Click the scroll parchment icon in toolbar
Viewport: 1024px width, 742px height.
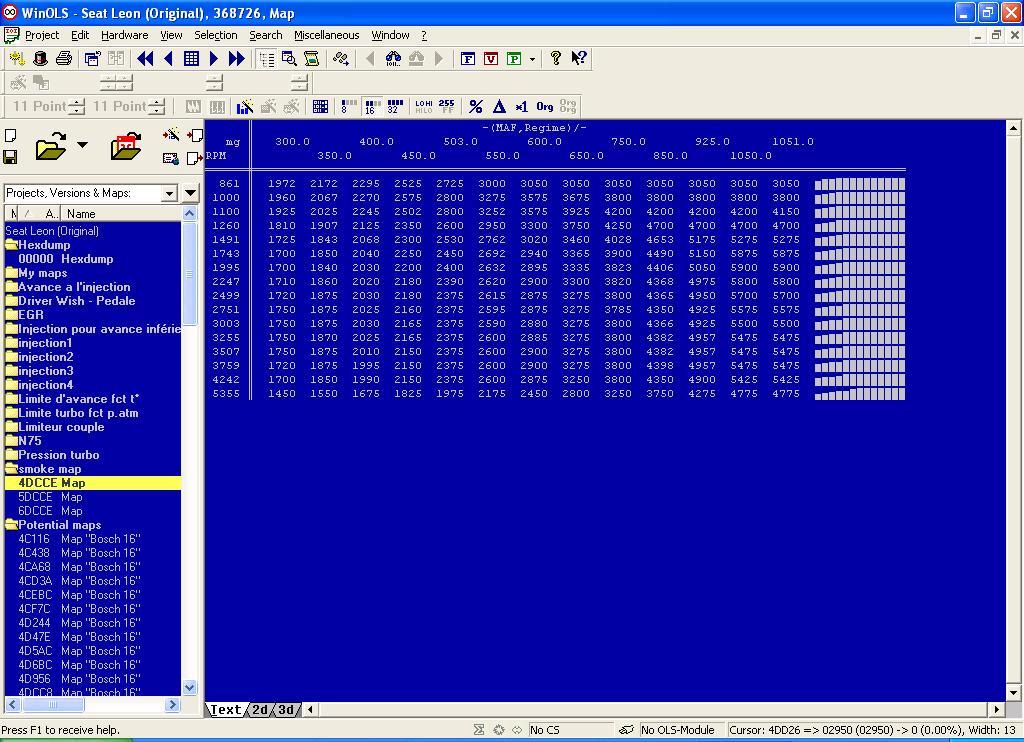(312, 59)
